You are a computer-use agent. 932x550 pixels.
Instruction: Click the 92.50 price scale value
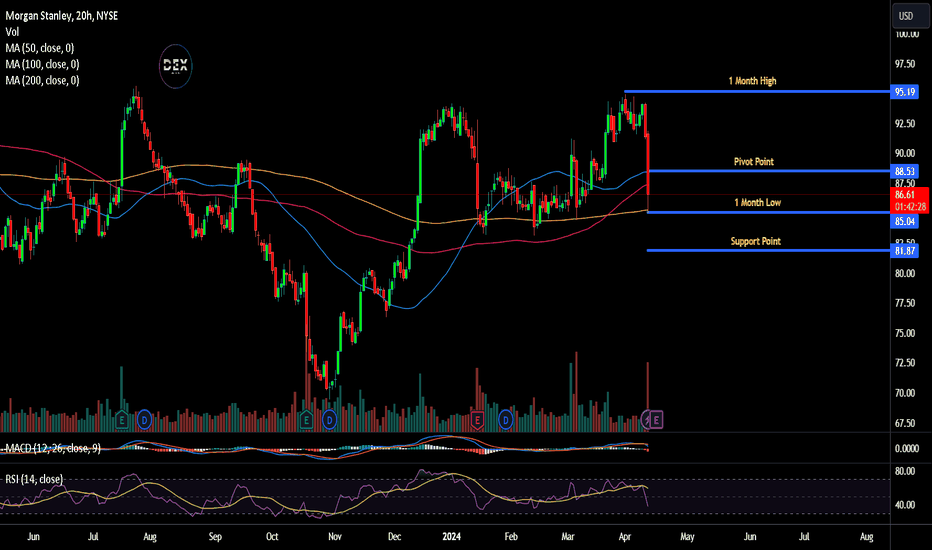point(905,124)
